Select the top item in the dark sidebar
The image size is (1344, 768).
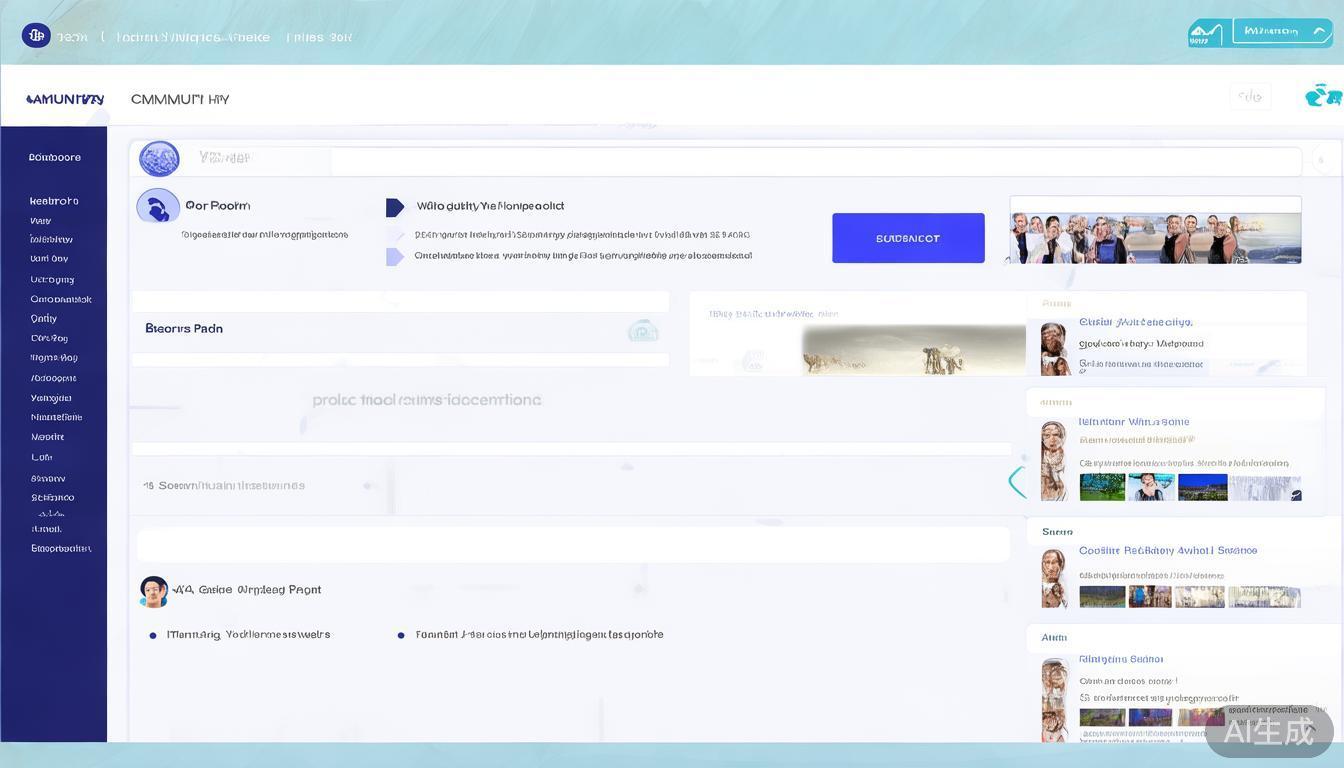(x=55, y=158)
